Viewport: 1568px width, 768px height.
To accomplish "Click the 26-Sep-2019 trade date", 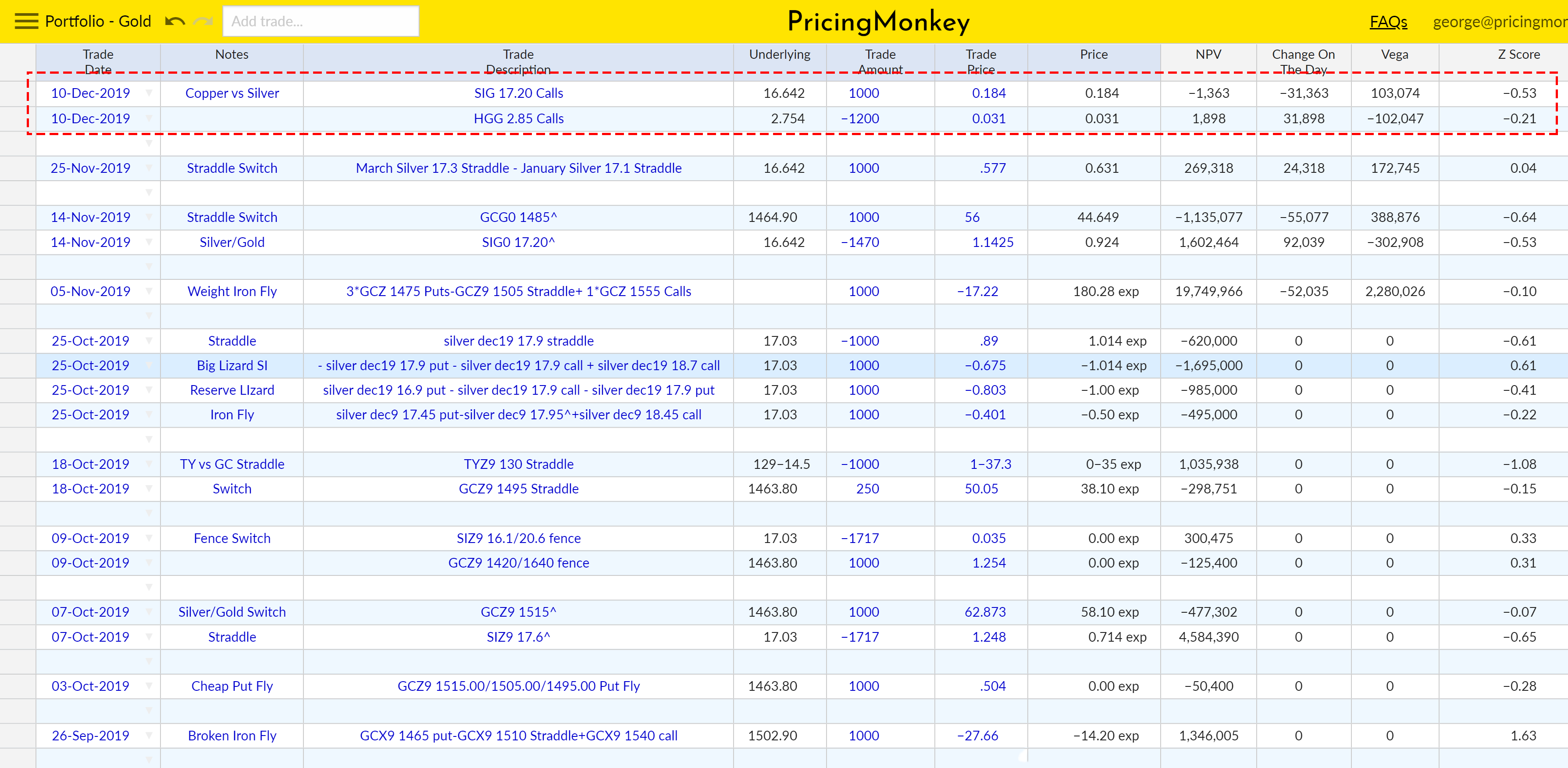I will coord(90,736).
